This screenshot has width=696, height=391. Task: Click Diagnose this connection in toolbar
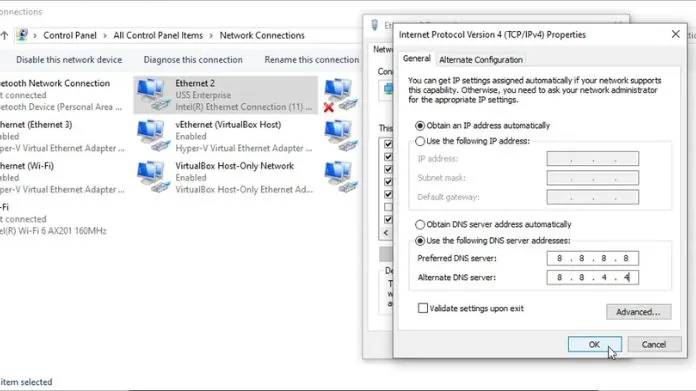point(193,59)
